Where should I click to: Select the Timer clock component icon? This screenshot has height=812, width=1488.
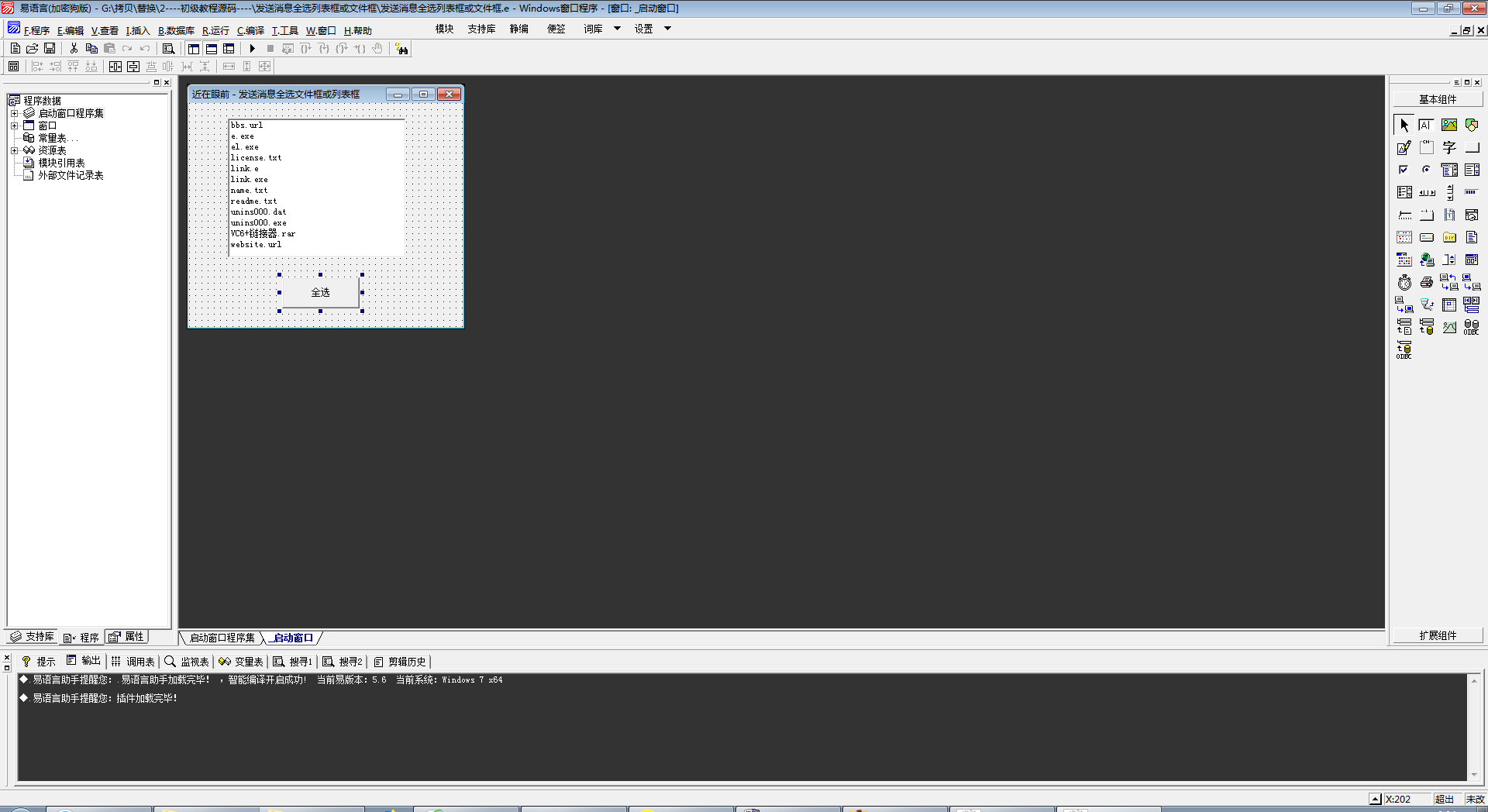[x=1404, y=283]
